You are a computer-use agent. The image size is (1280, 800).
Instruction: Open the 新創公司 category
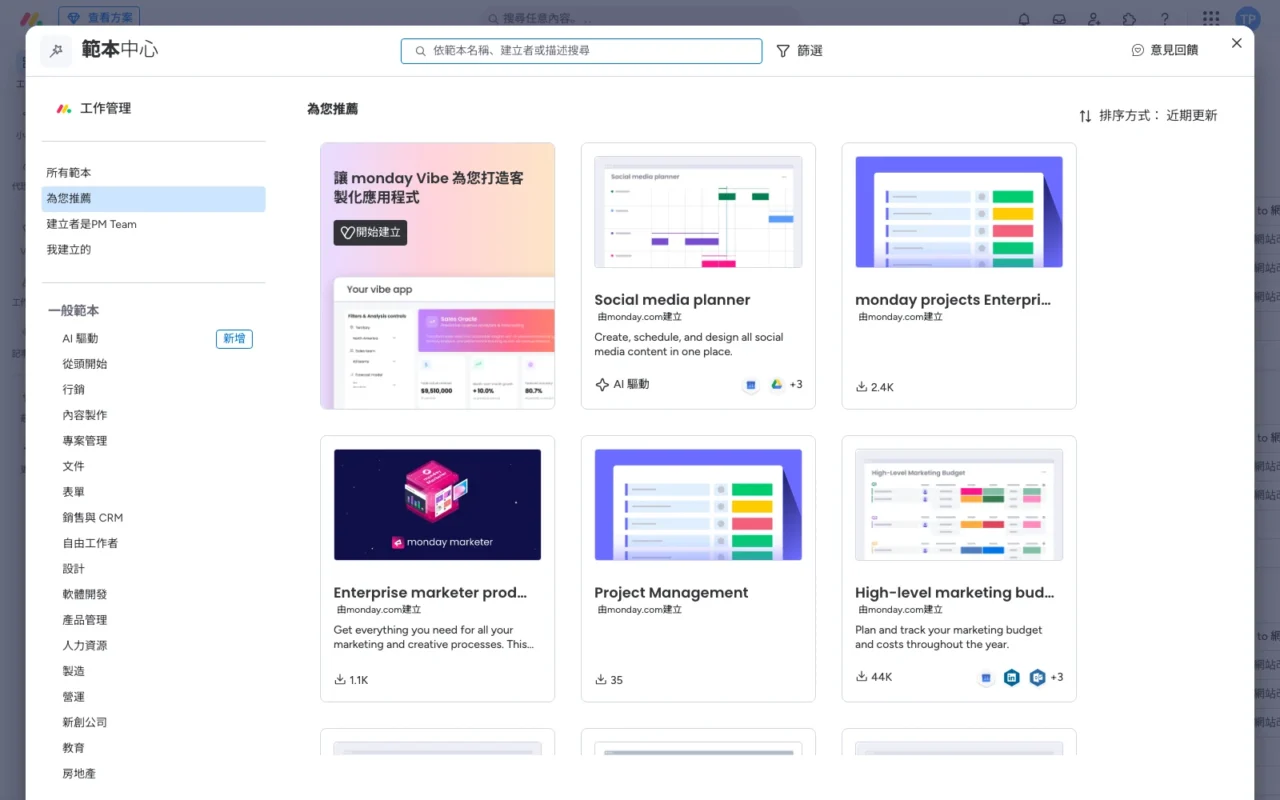tap(85, 722)
